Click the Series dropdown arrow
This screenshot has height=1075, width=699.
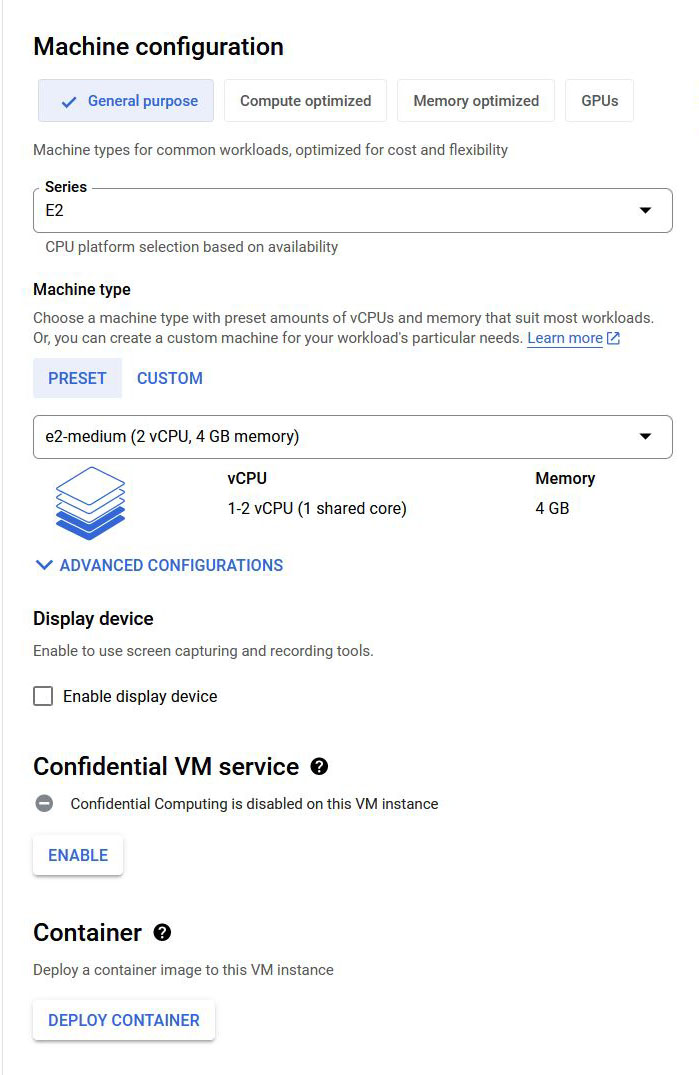coord(645,210)
